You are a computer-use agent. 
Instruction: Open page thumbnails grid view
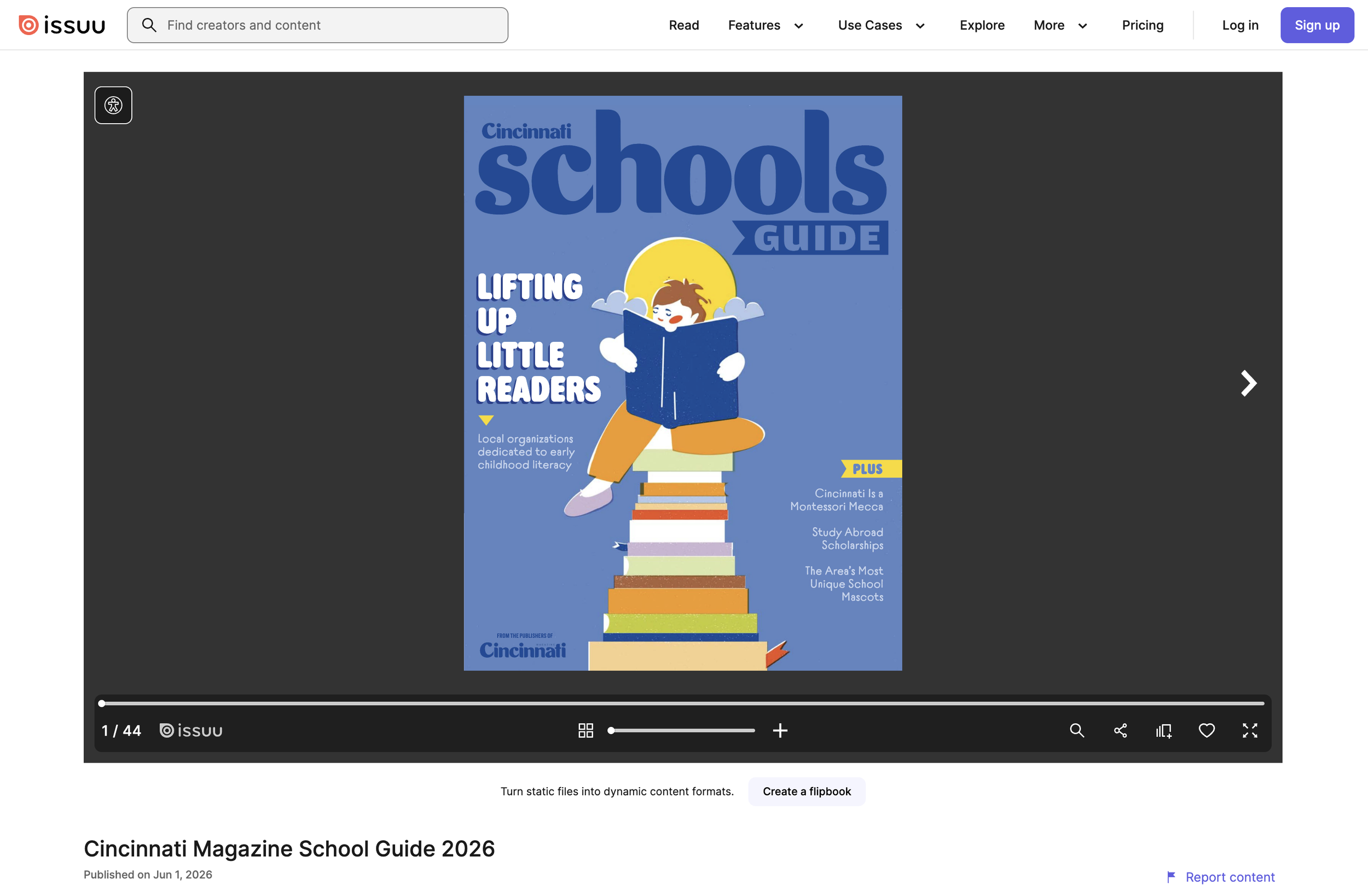pyautogui.click(x=586, y=730)
